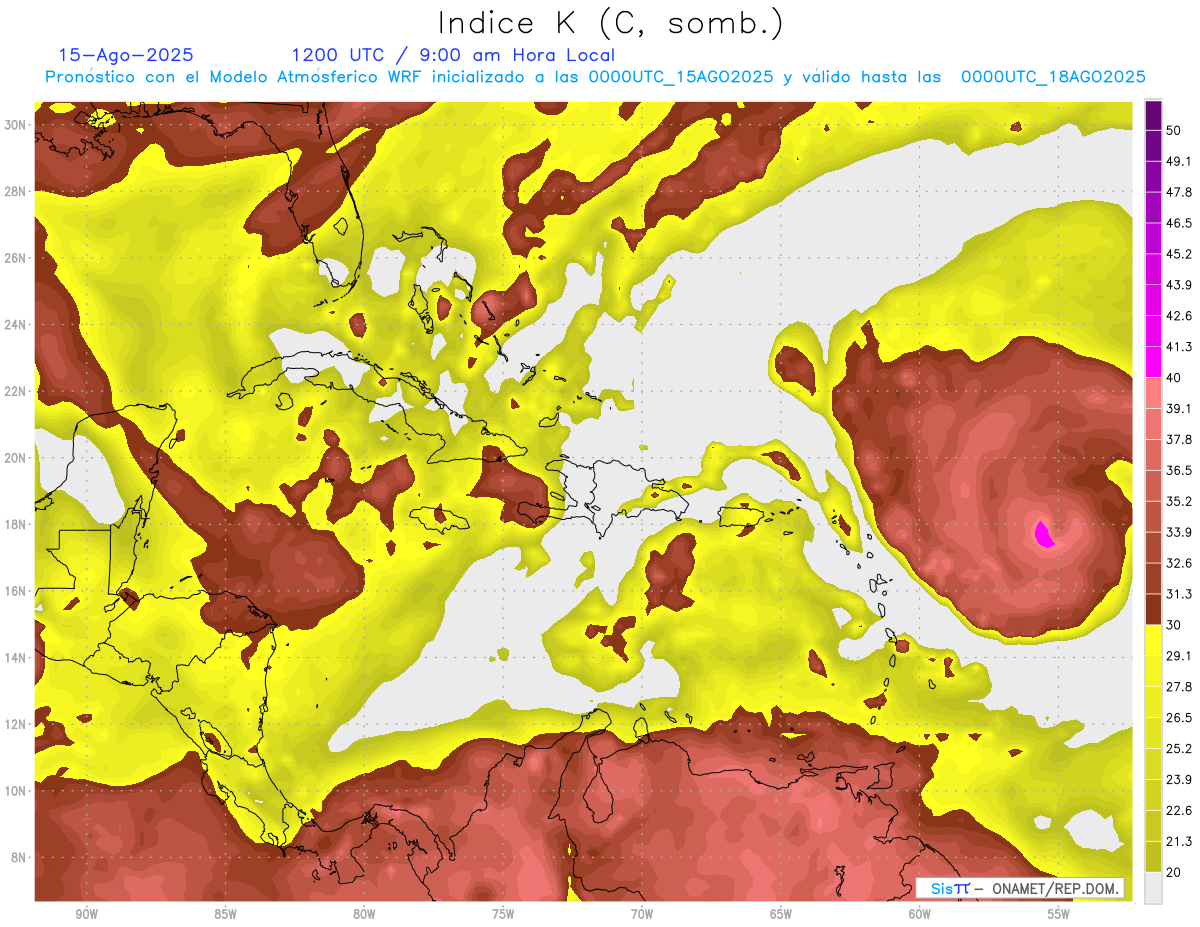Click the "16N" latitude label
Image resolution: width=1200 pixels, height=927 pixels.
point(17,591)
